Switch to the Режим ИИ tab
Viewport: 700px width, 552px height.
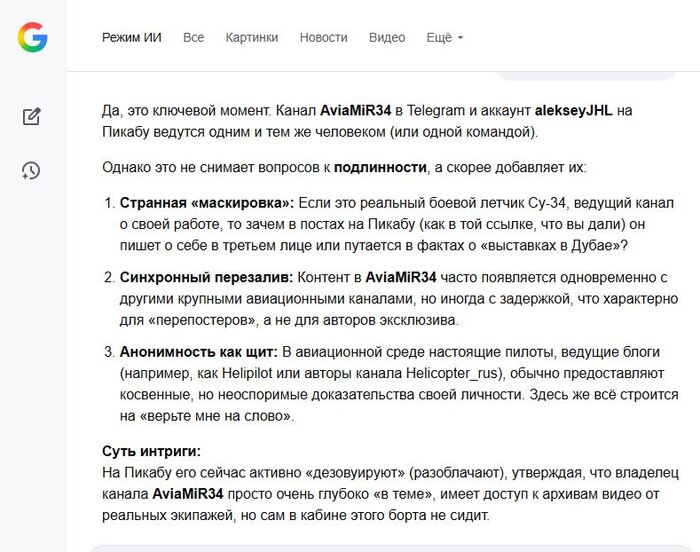click(131, 38)
